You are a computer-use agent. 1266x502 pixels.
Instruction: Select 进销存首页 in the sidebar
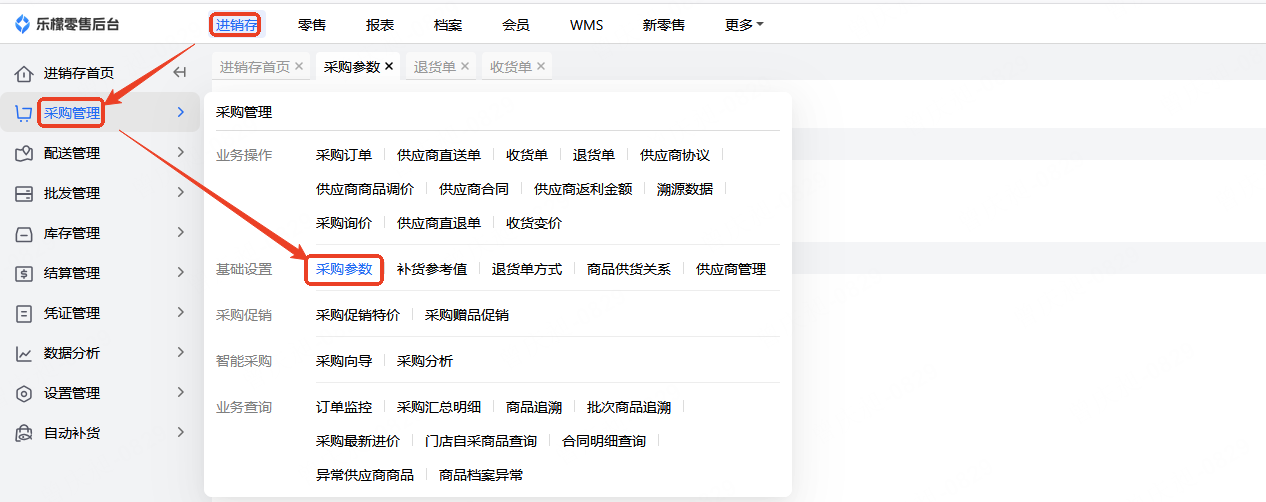[79, 73]
